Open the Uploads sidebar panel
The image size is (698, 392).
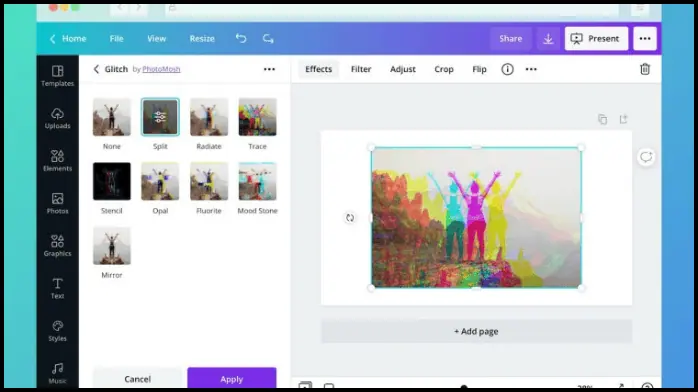57,118
